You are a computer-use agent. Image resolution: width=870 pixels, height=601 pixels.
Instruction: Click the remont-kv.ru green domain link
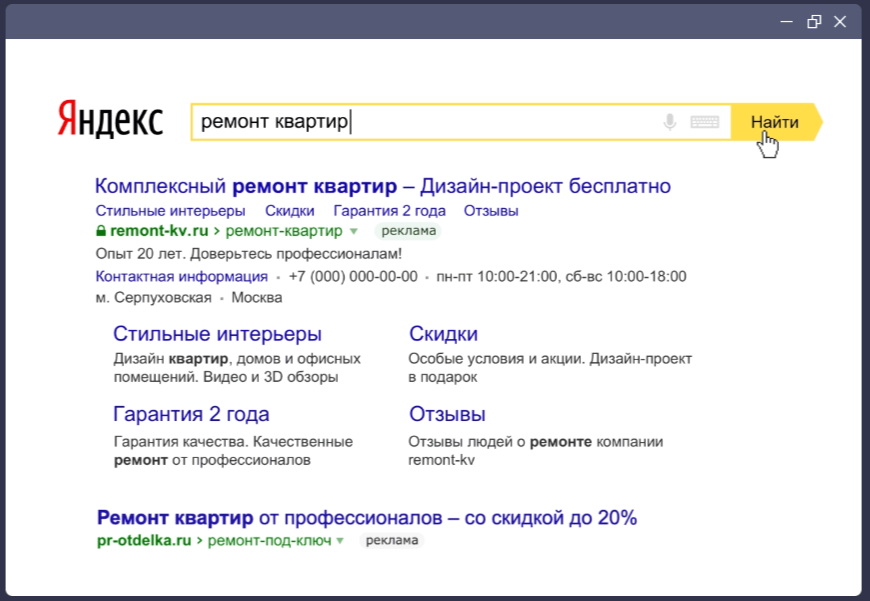click(159, 230)
